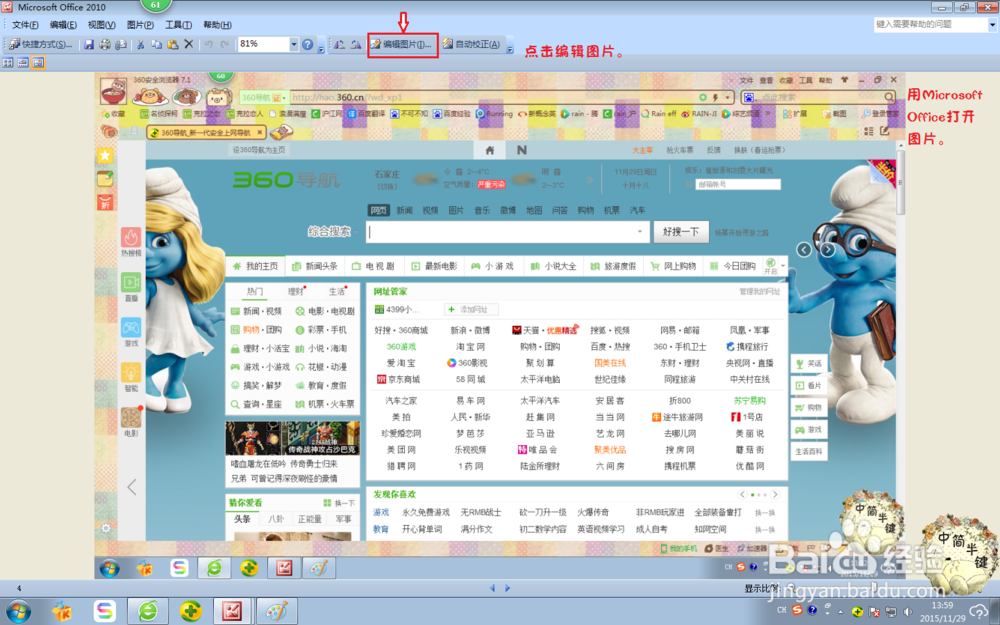Open Help with the blue question mark icon
Image resolution: width=1000 pixels, height=625 pixels.
307,45
